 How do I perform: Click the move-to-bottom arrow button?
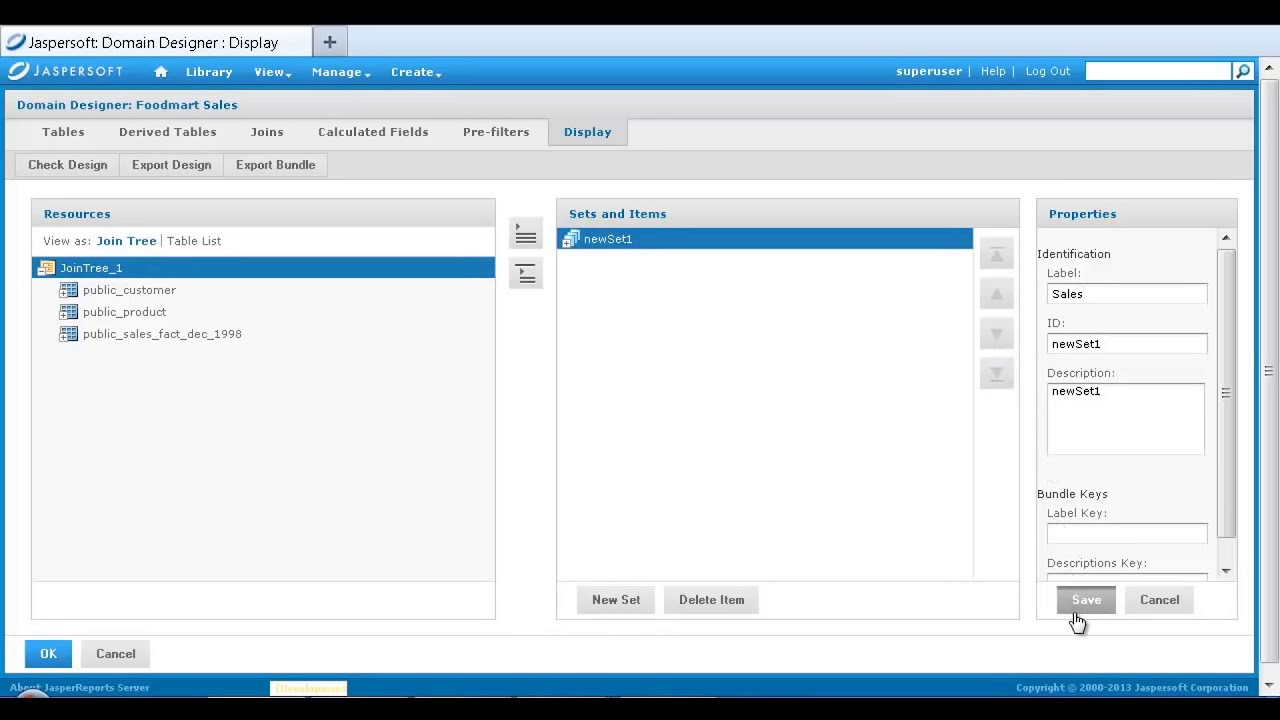[997, 374]
